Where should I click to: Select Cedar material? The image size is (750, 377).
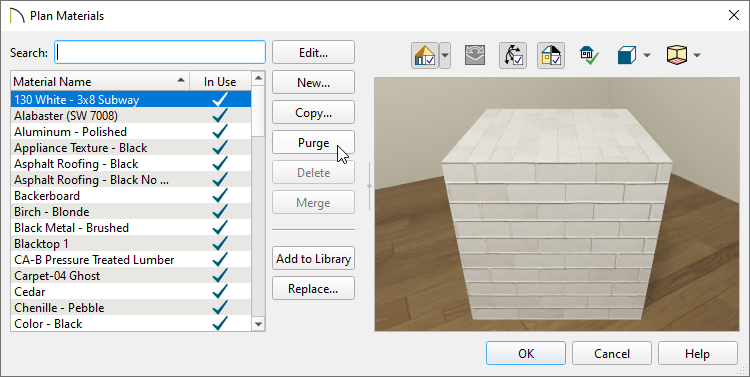[x=131, y=291]
